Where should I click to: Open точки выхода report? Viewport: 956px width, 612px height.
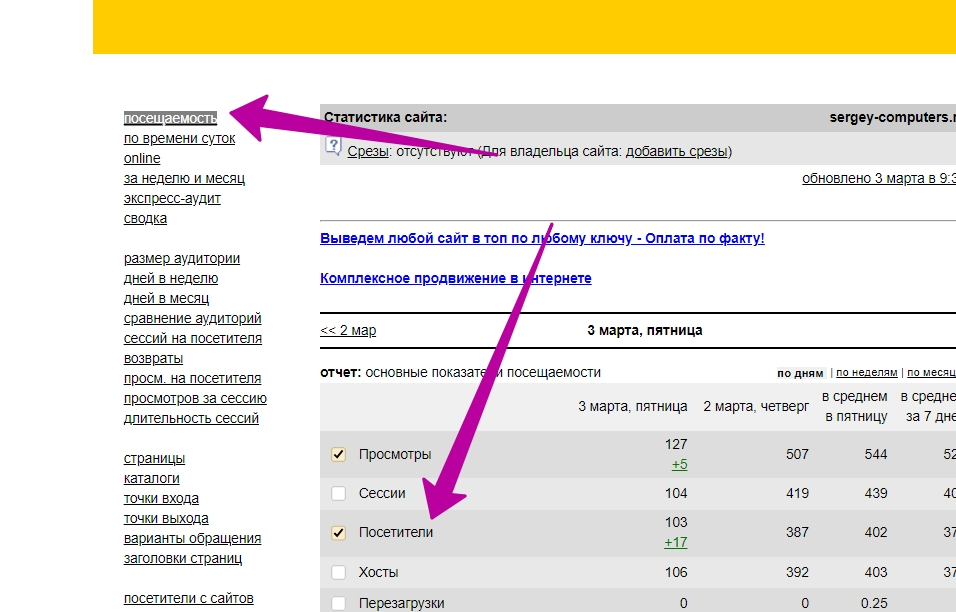pyautogui.click(x=166, y=519)
